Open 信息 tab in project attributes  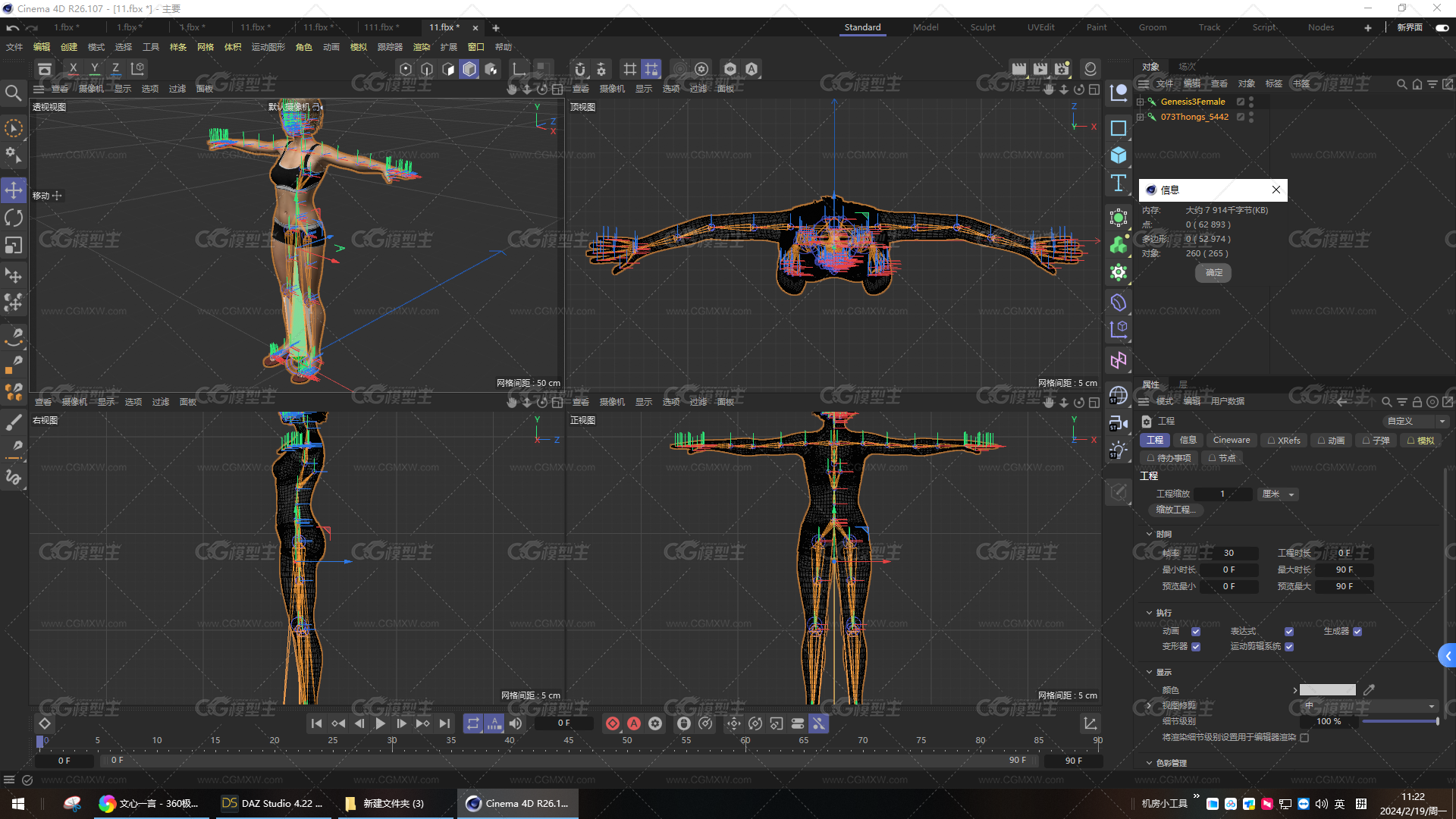pyautogui.click(x=1188, y=441)
